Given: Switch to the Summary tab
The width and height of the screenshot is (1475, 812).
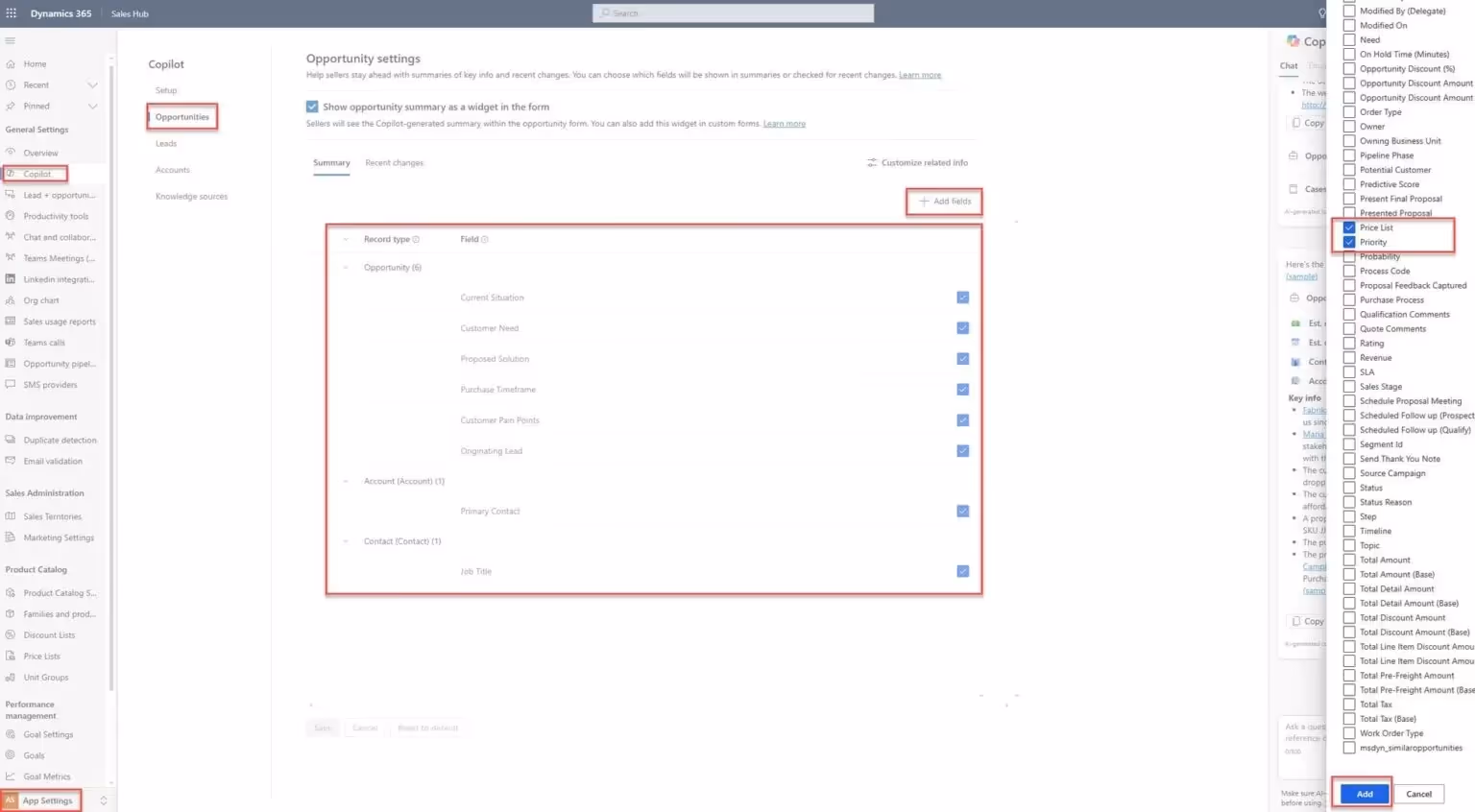Looking at the screenshot, I should [x=331, y=163].
